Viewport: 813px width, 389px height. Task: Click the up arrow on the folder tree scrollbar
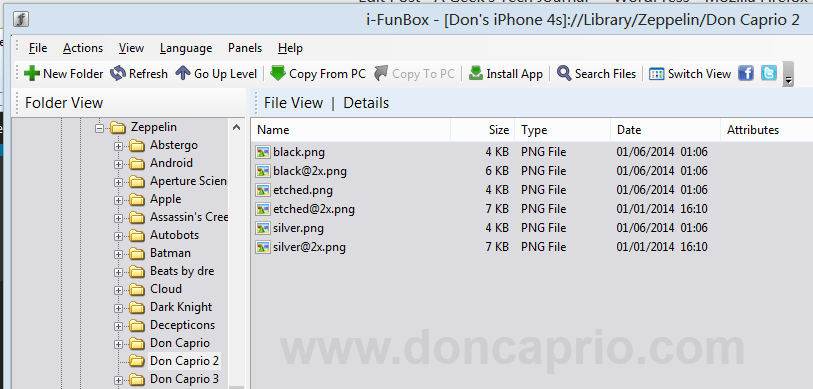tap(236, 127)
